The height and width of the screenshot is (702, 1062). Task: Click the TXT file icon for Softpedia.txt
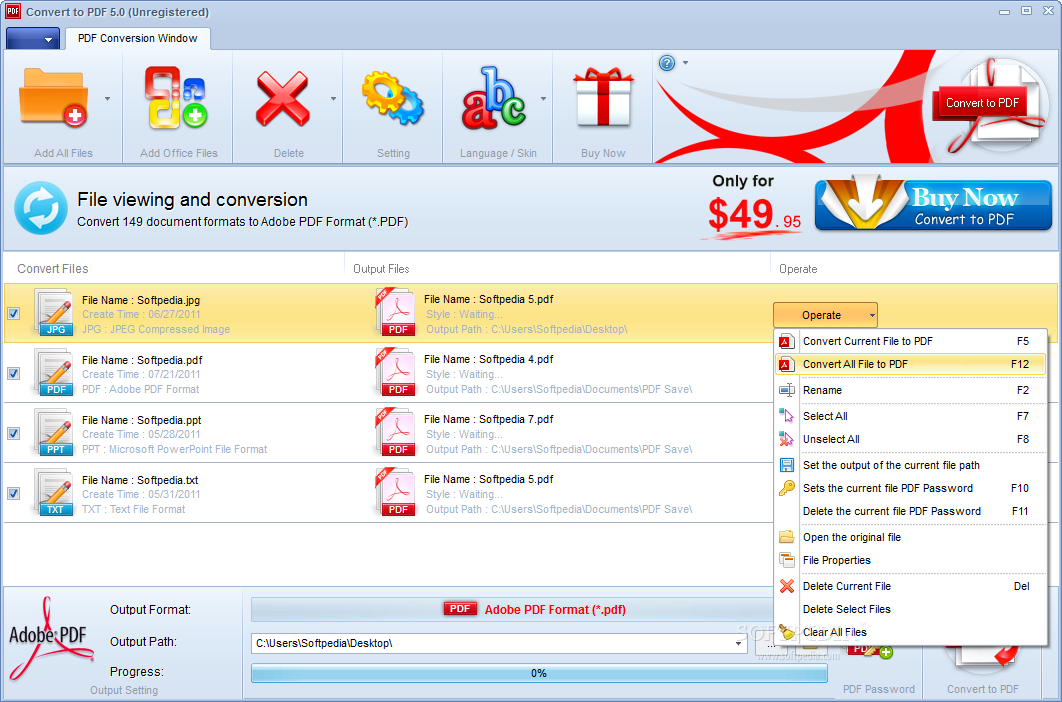tap(54, 493)
